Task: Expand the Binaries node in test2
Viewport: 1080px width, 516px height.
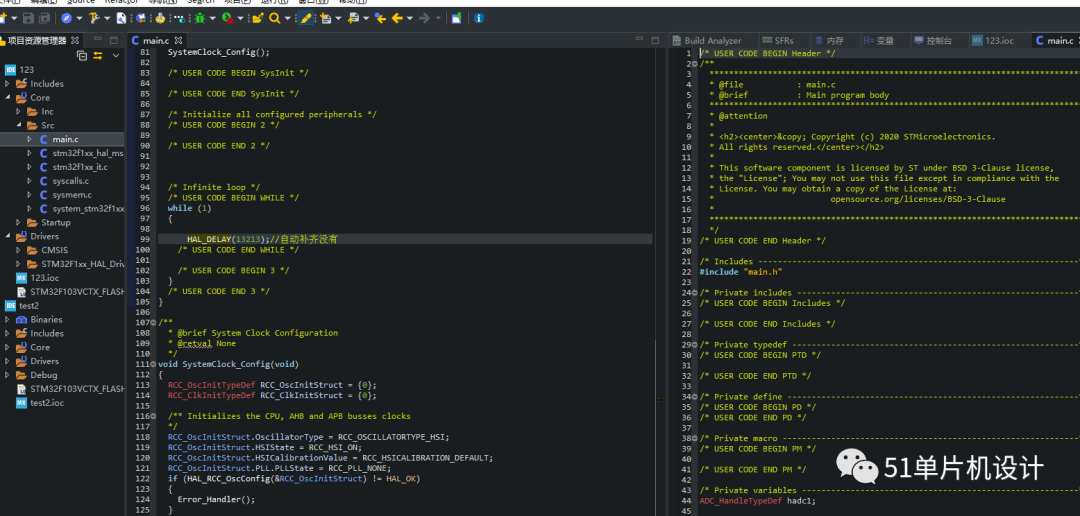Action: coord(8,320)
